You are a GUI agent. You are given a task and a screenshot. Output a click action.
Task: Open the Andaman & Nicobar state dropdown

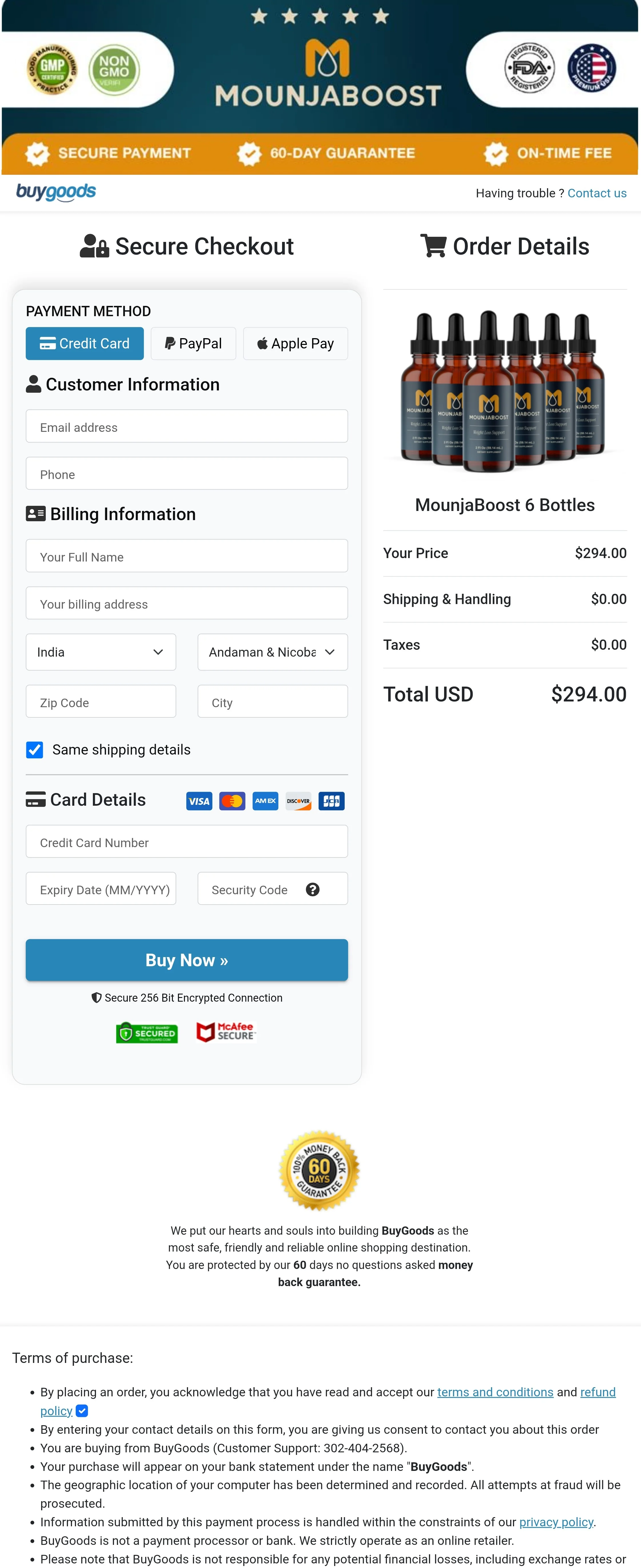tap(272, 652)
